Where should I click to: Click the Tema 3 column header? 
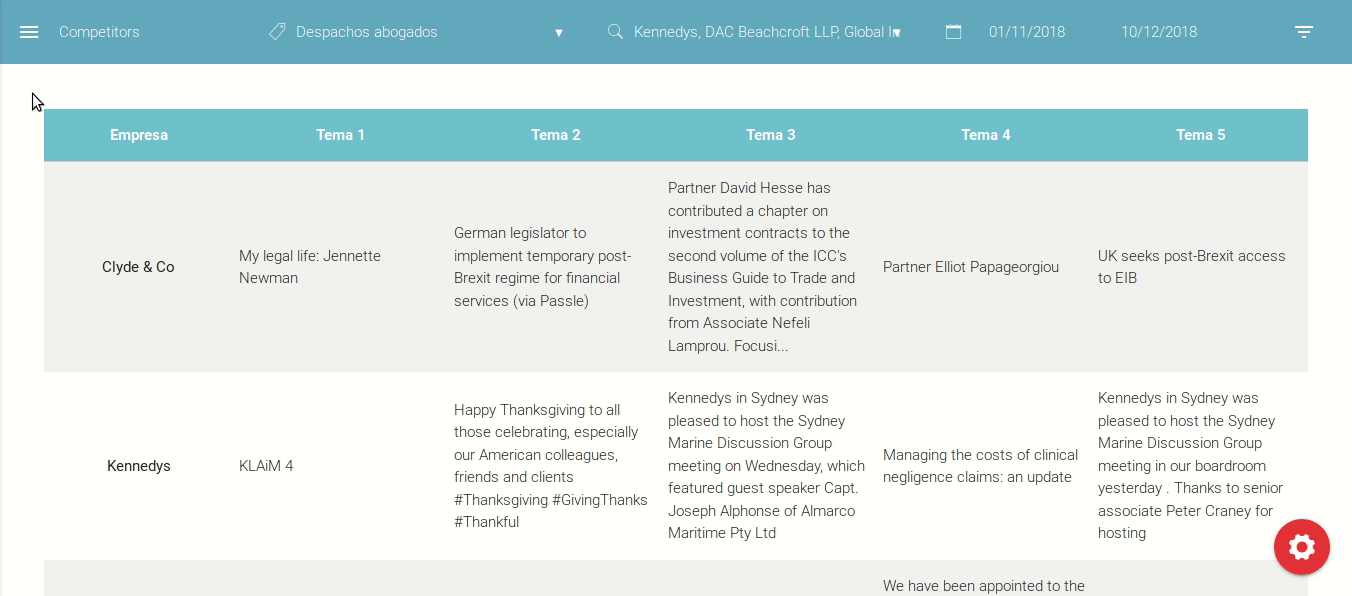point(771,135)
